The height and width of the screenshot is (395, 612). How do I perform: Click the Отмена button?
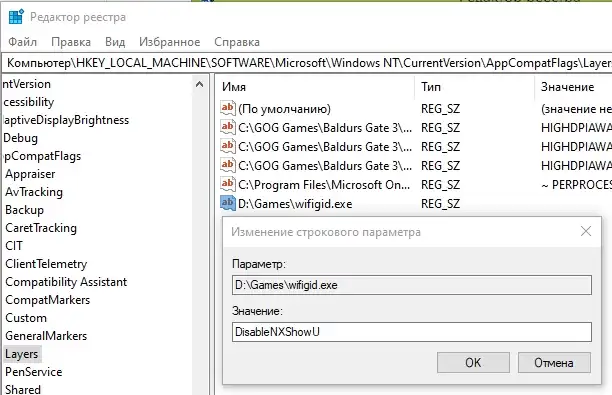[x=554, y=363]
